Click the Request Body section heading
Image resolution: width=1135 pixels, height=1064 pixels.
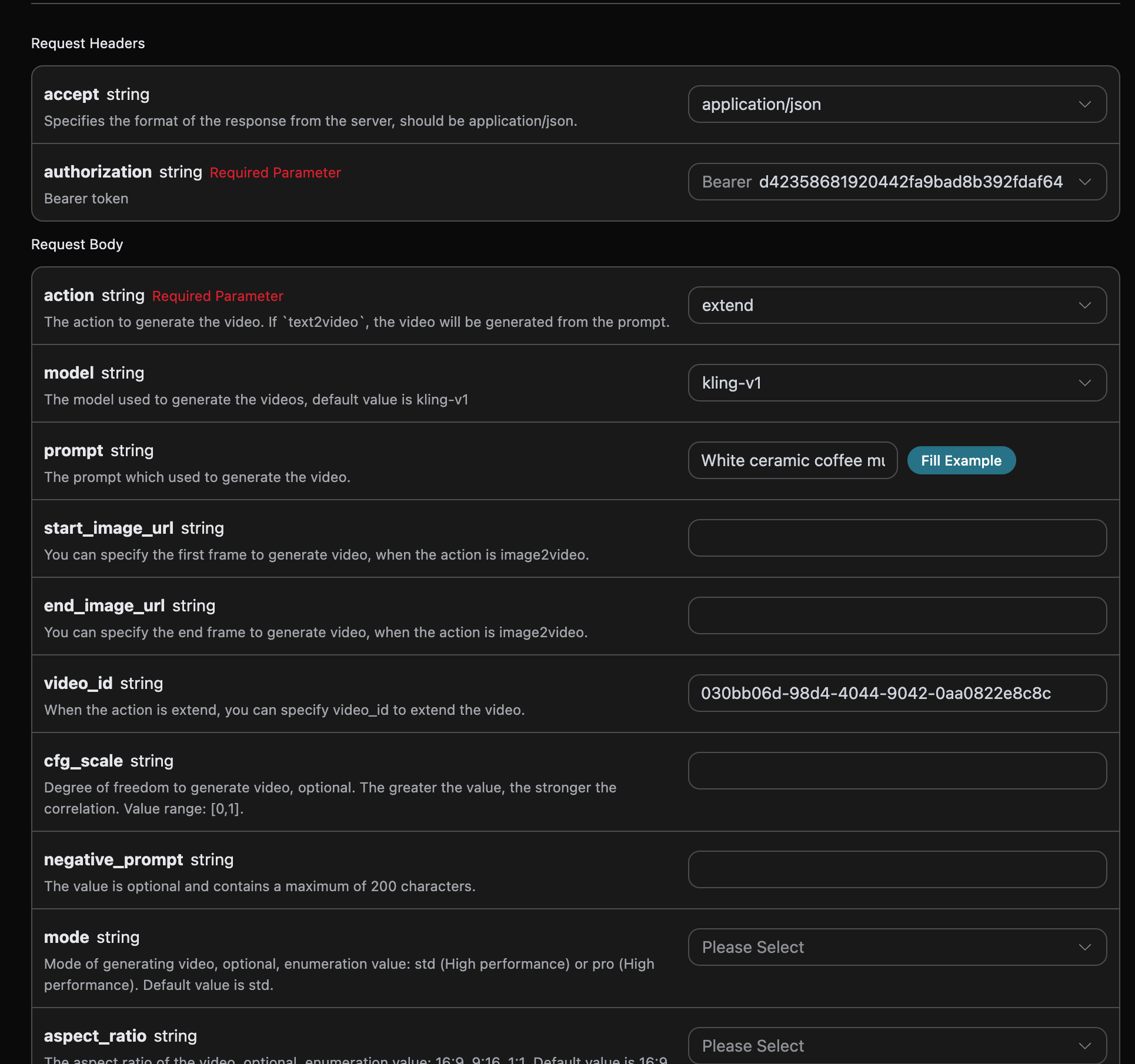coord(77,245)
